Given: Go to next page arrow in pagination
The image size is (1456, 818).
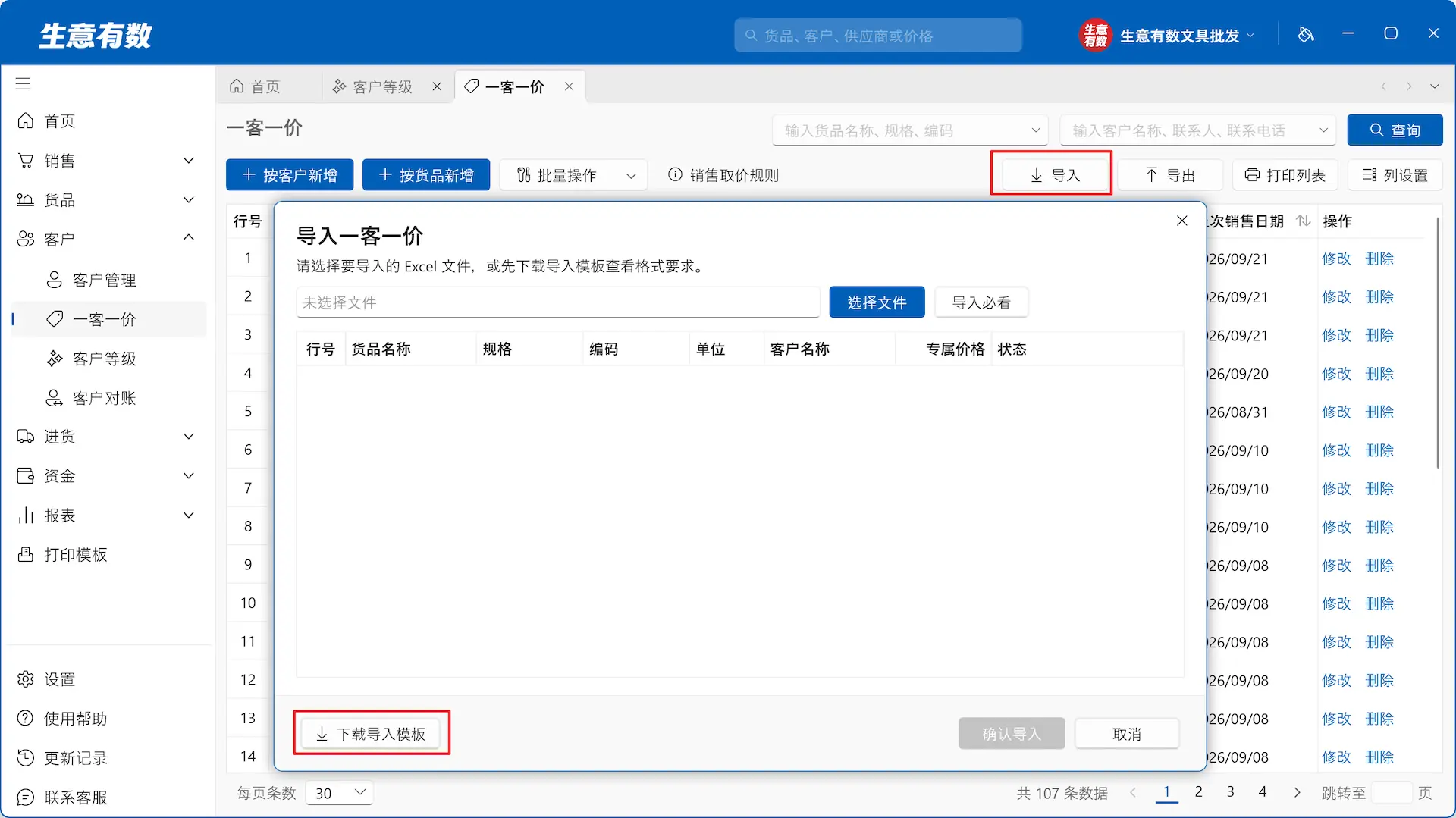Looking at the screenshot, I should click(1297, 793).
